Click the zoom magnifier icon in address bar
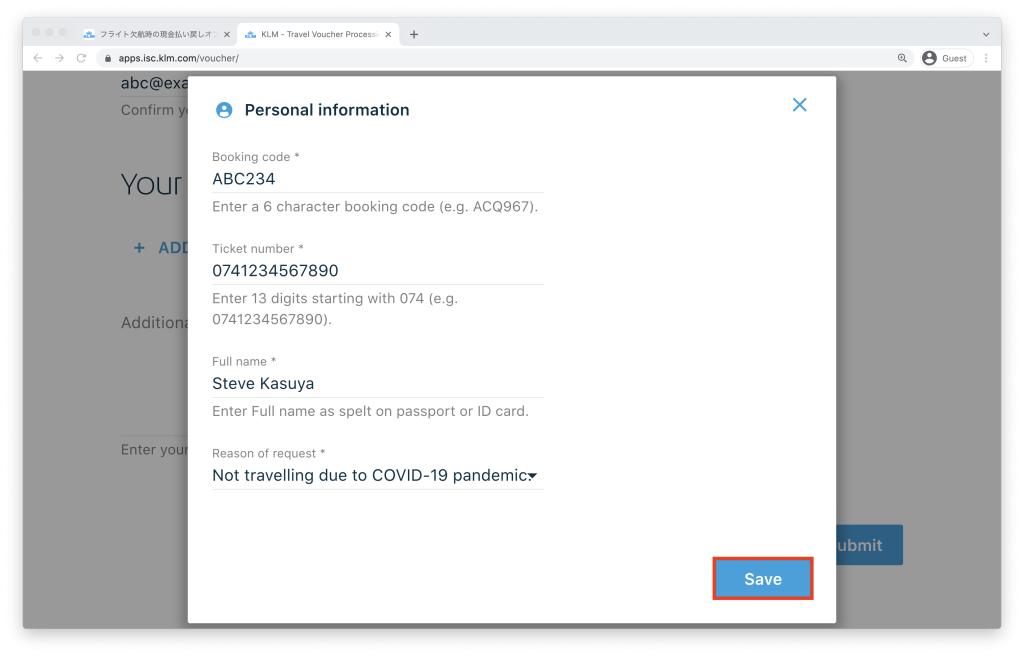The width and height of the screenshot is (1024, 657). pyautogui.click(x=902, y=58)
